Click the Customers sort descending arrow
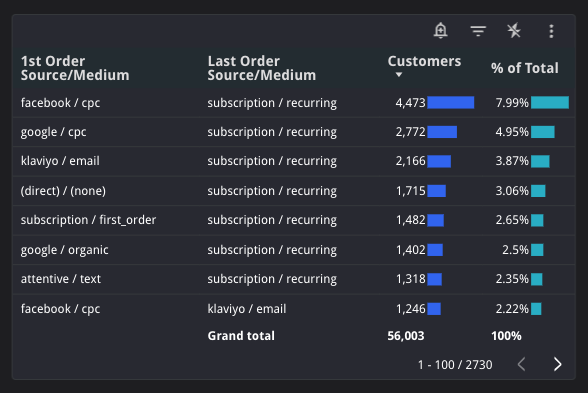 point(399,75)
